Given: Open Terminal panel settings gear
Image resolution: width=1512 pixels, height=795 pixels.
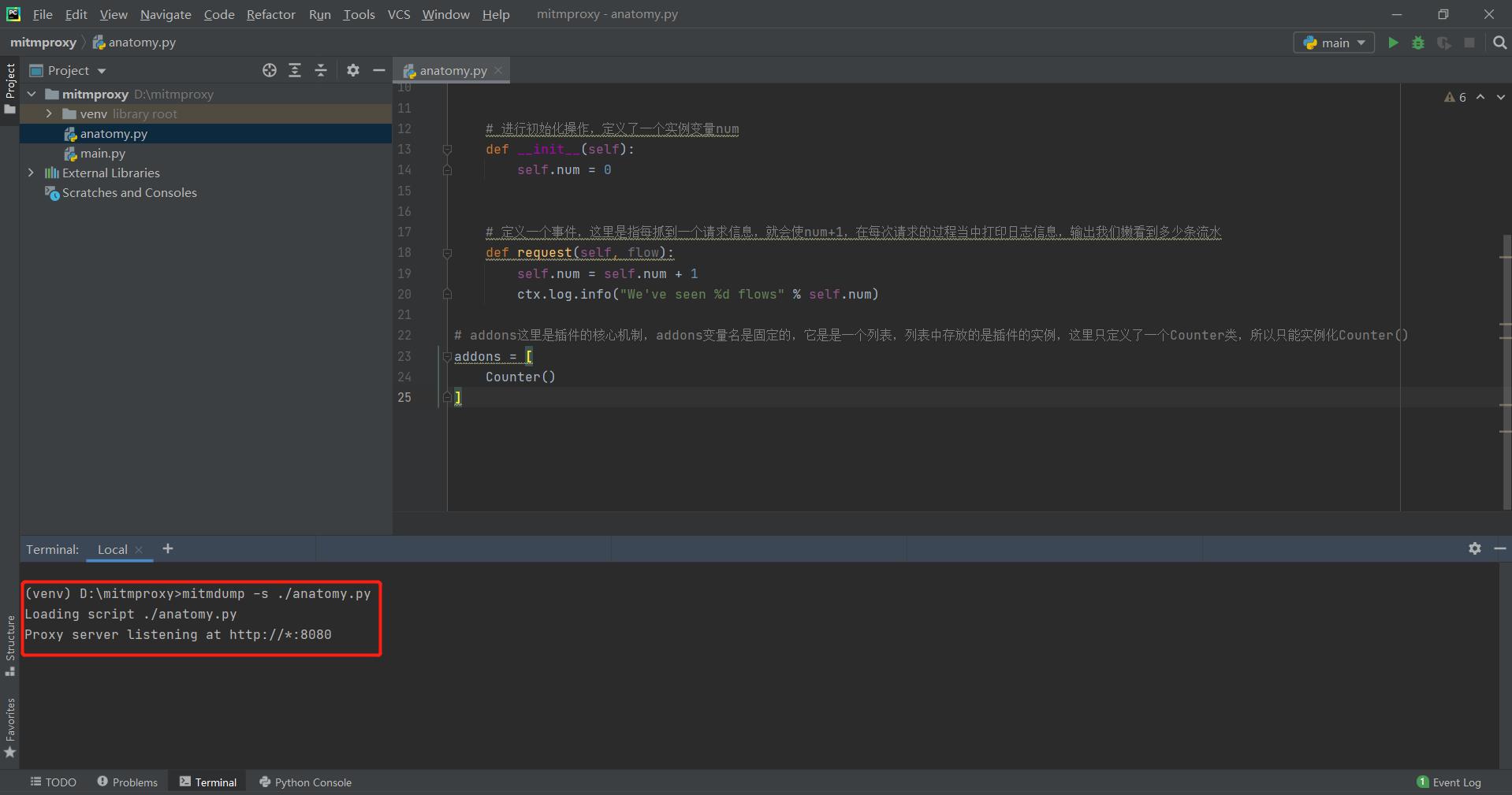Looking at the screenshot, I should [1475, 548].
